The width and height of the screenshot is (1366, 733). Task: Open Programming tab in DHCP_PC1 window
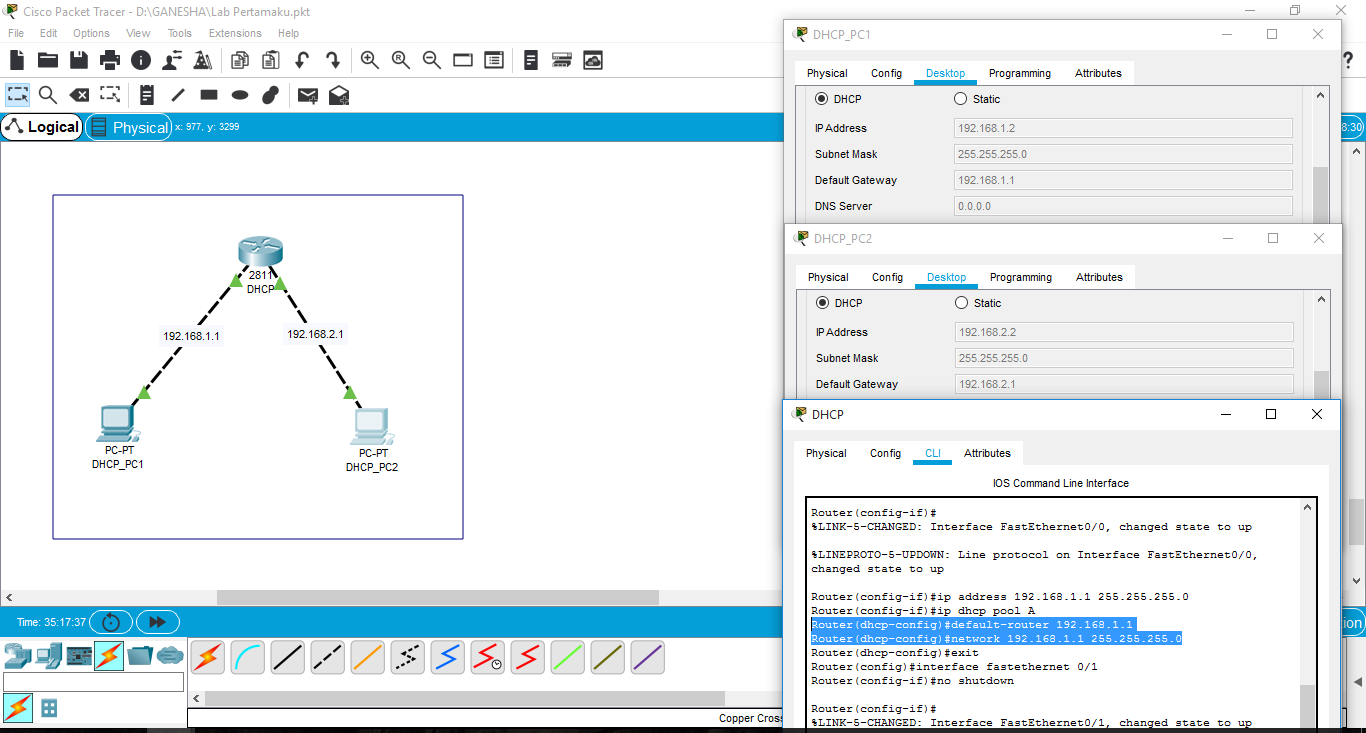coord(1020,73)
